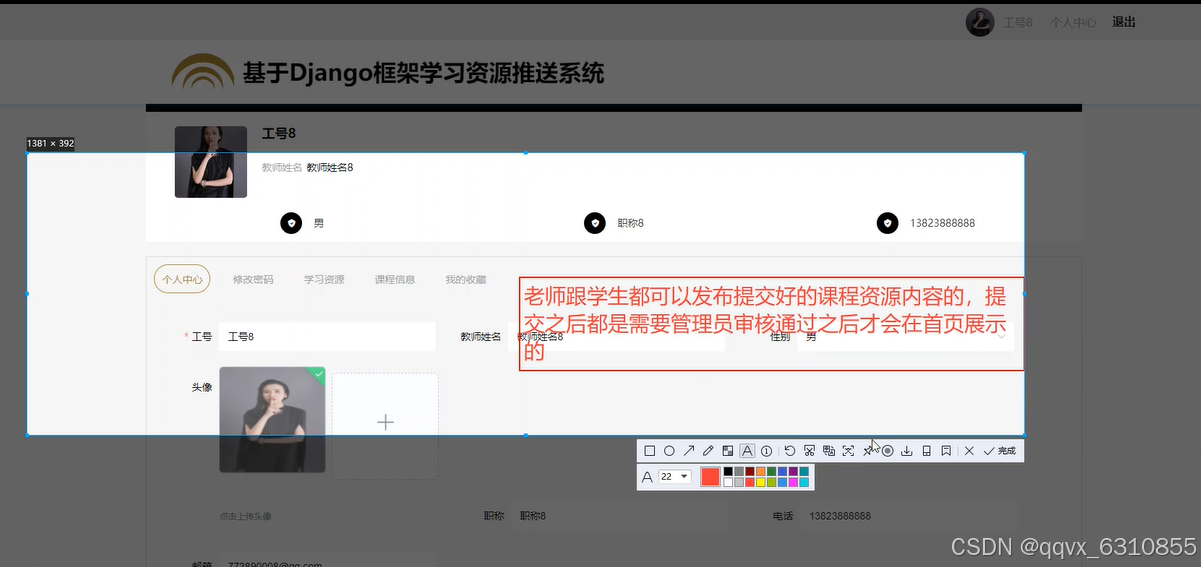Viewport: 1201px width, 567px height.
Task: Pick the dark green color swatch
Action: (x=771, y=471)
